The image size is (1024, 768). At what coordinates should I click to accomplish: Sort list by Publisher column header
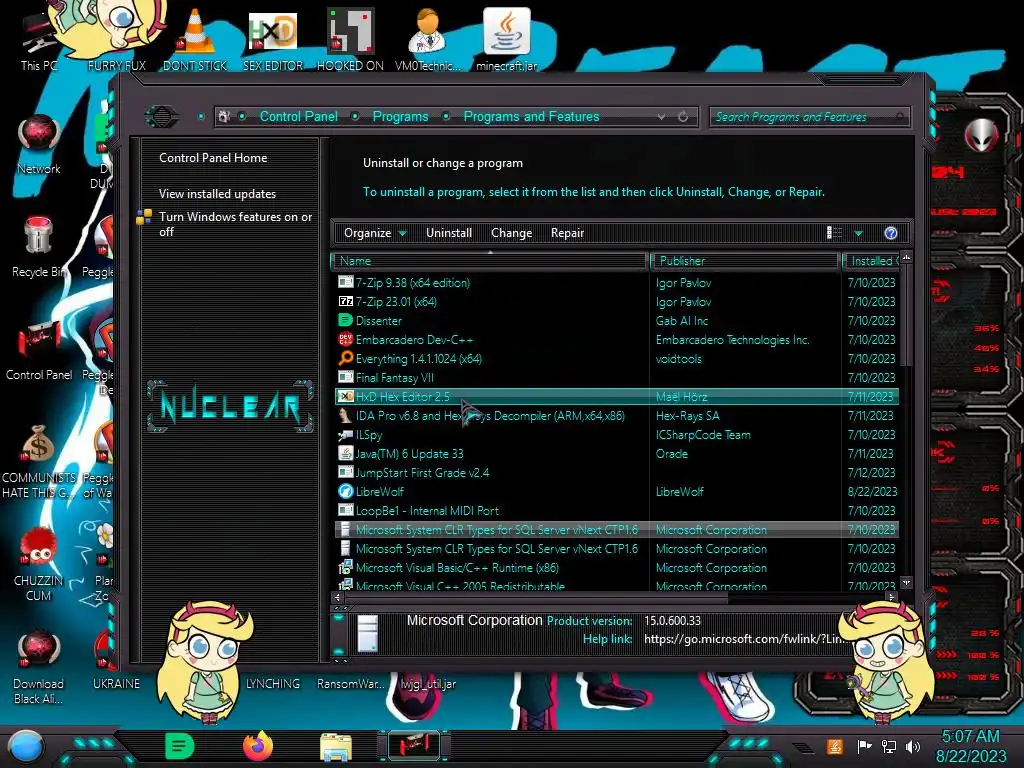744,261
